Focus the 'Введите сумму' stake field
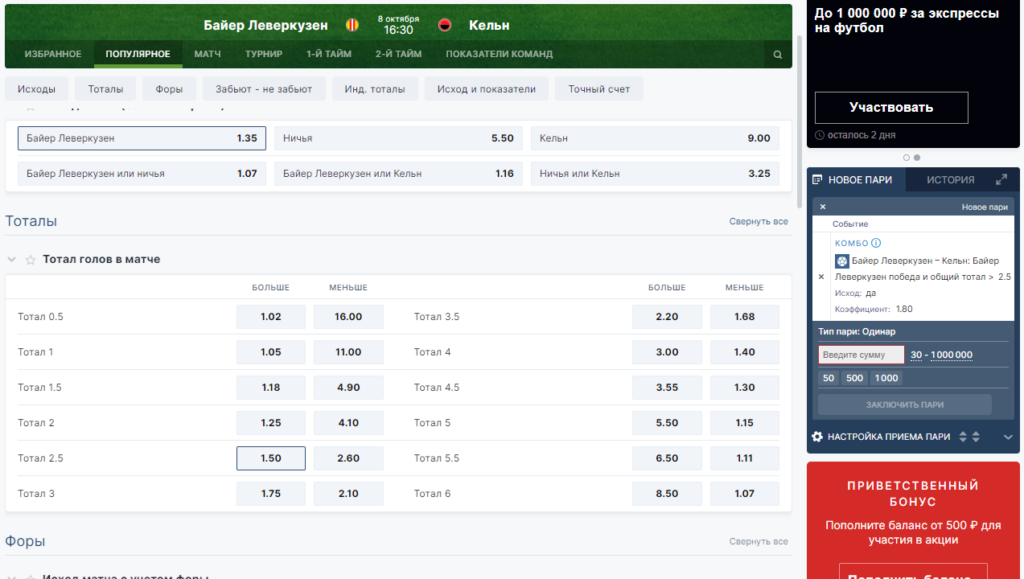1024x579 pixels. (861, 354)
